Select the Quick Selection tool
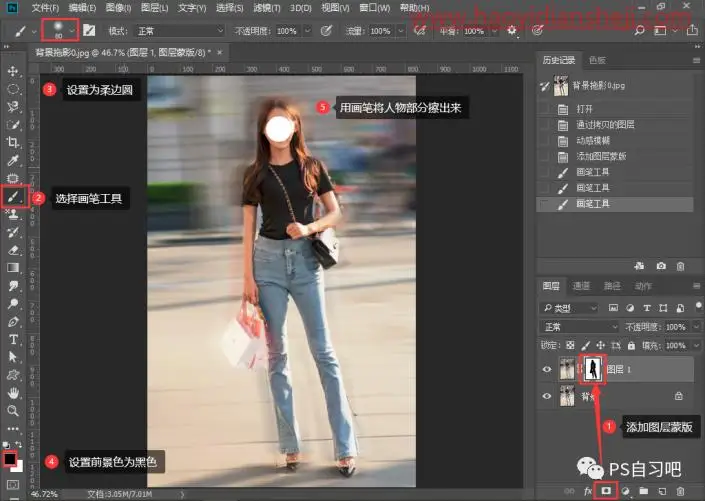This screenshot has height=501, width=705. pyautogui.click(x=13, y=125)
